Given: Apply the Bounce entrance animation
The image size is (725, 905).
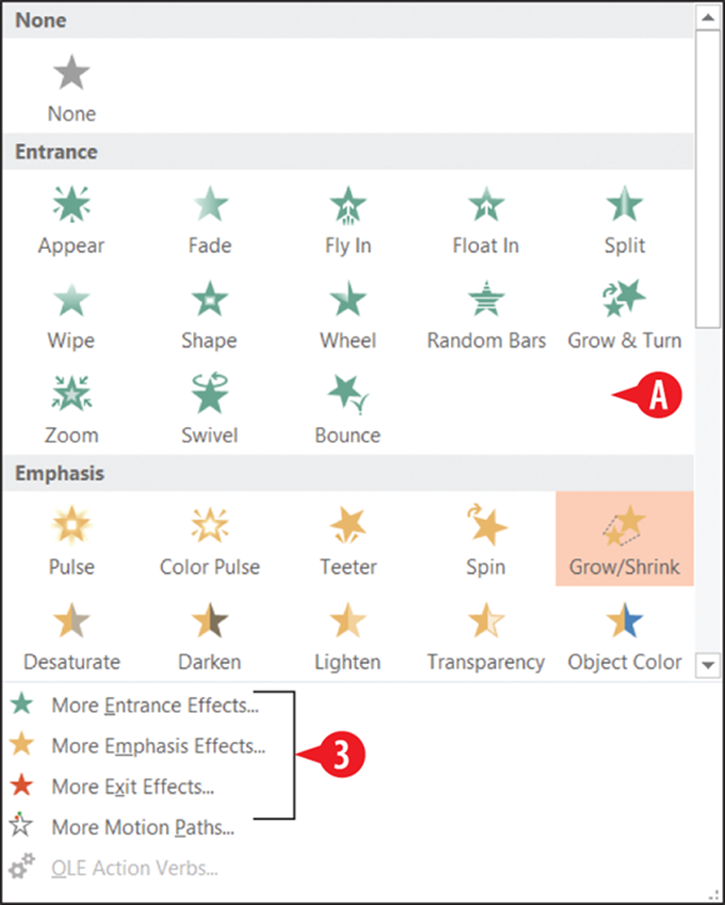Looking at the screenshot, I should (347, 410).
